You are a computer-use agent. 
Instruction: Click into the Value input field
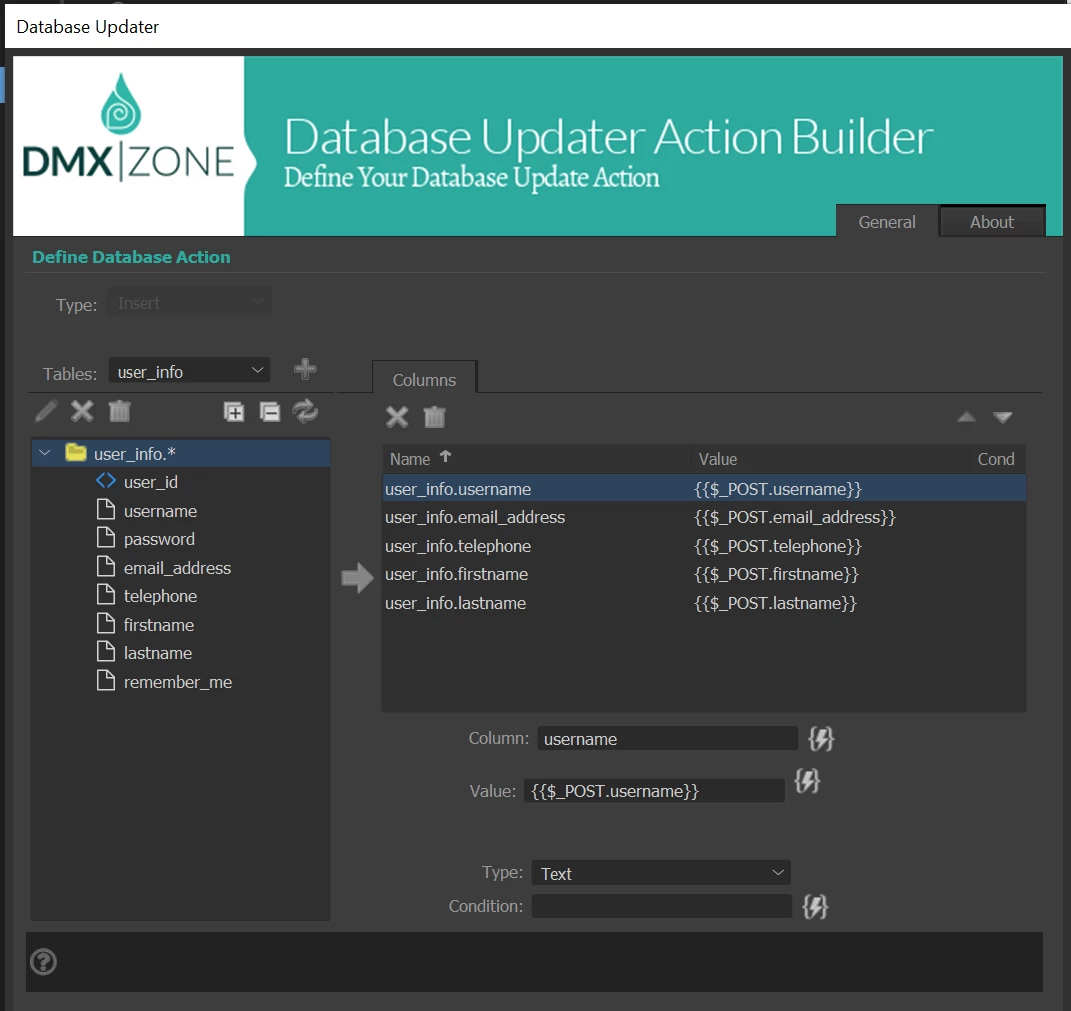tap(654, 790)
